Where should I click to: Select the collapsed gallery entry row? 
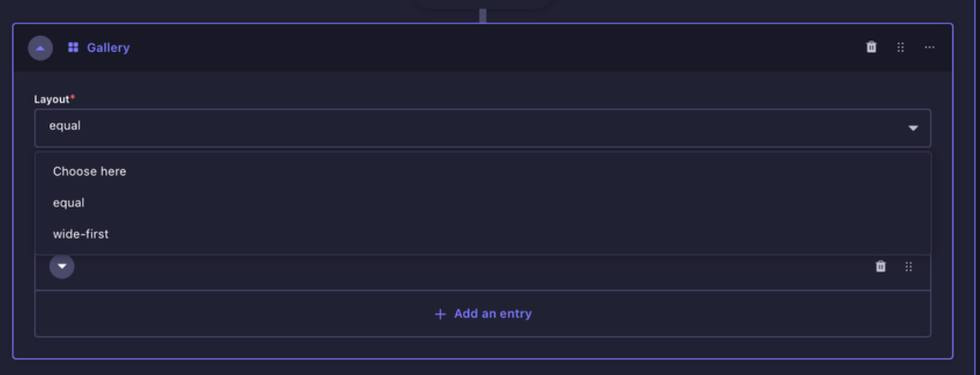tap(482, 271)
